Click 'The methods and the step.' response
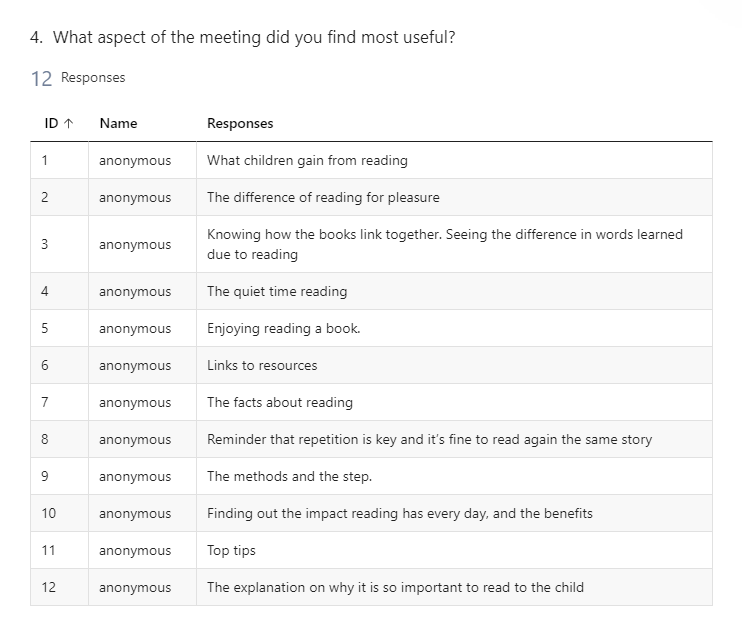742x643 pixels. click(x=289, y=476)
